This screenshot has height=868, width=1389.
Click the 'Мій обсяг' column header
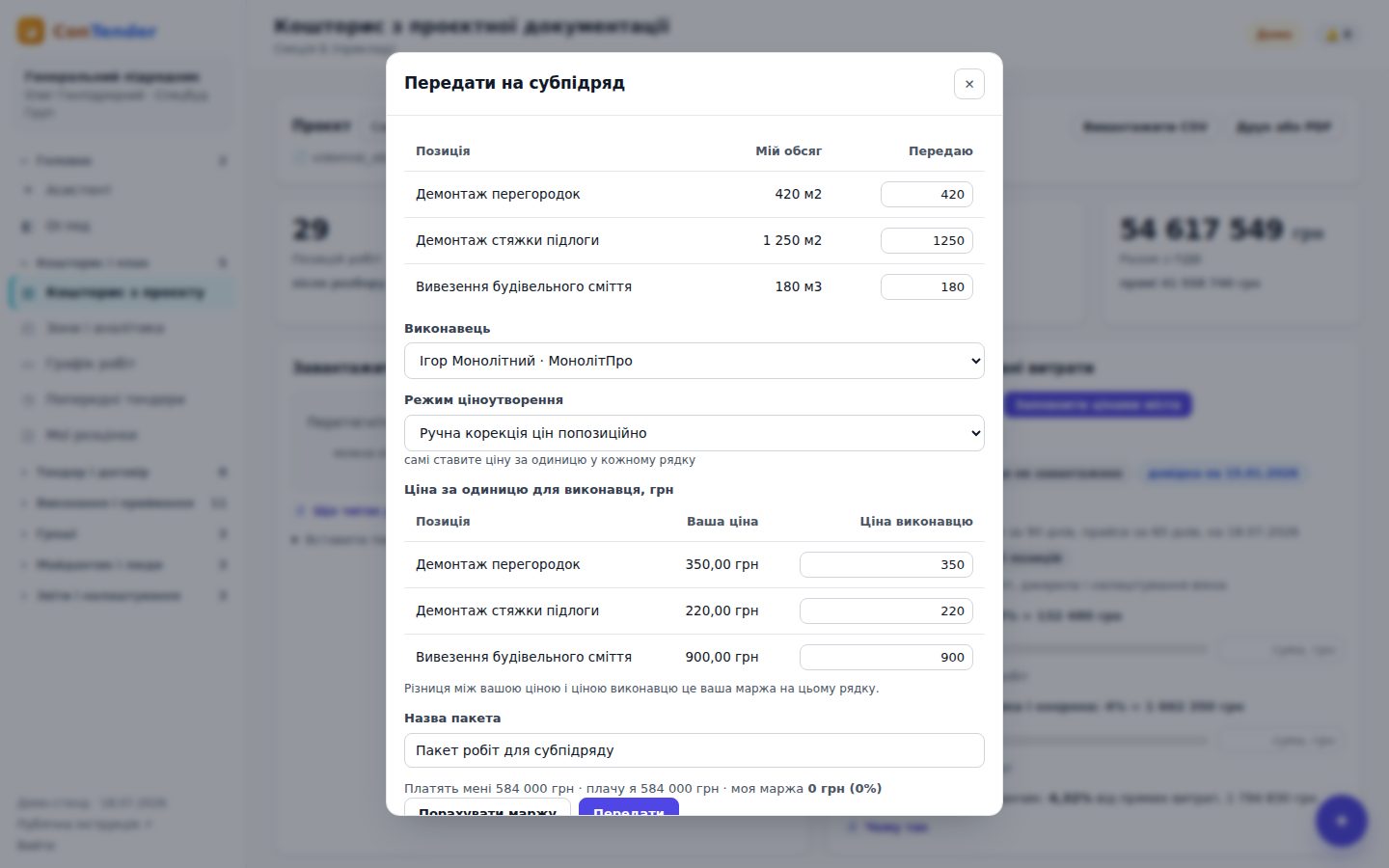789,150
